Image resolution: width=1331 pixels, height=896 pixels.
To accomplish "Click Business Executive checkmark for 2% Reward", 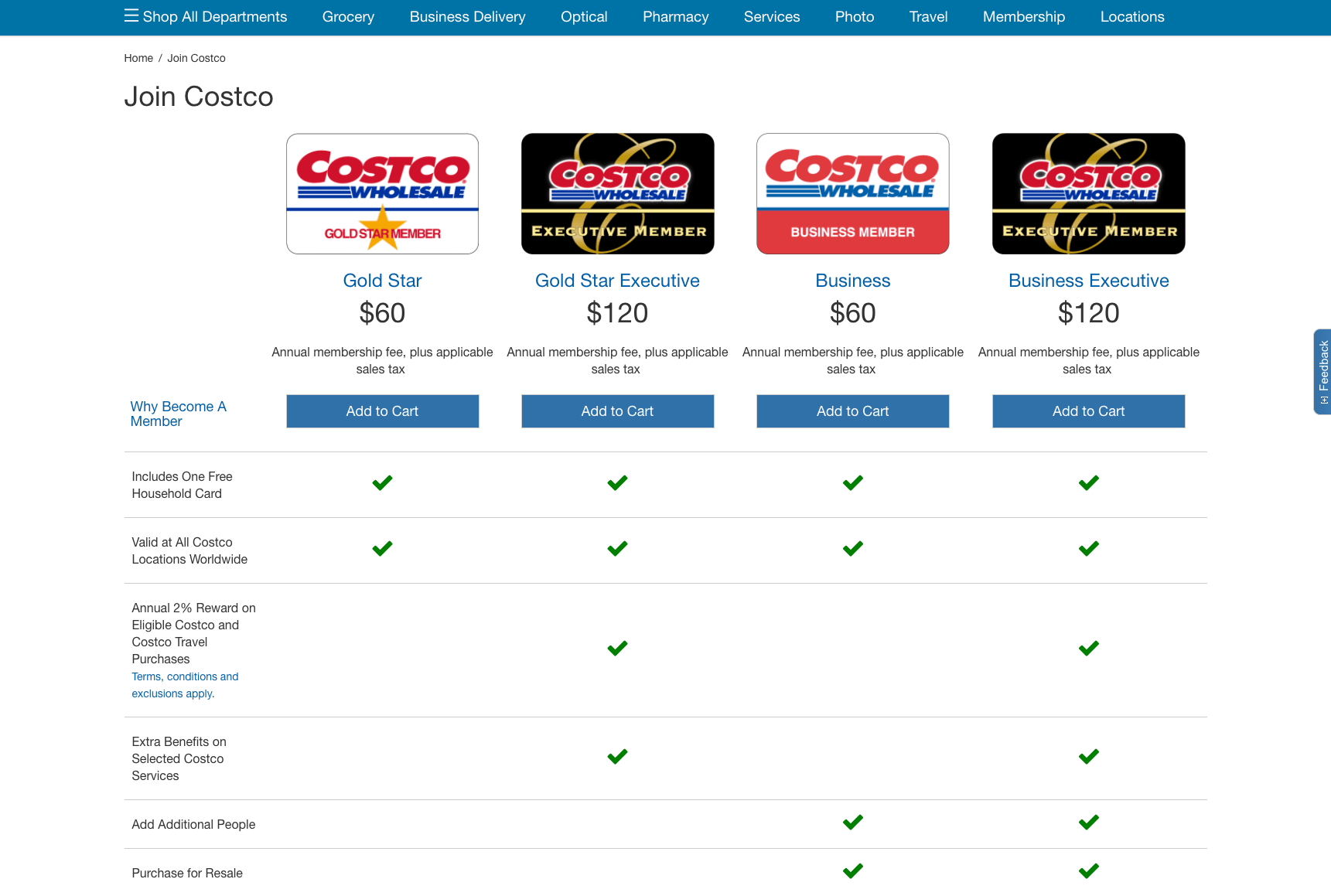I will click(1088, 649).
